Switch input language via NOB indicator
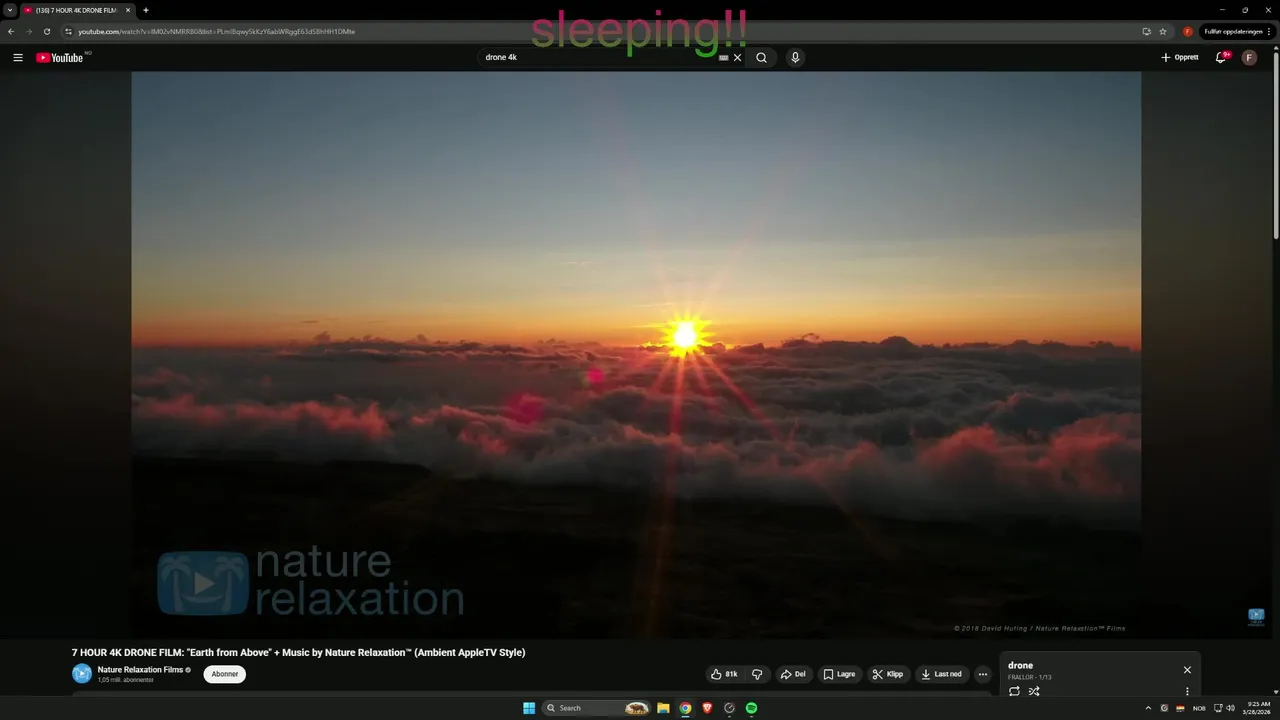 click(x=1199, y=708)
